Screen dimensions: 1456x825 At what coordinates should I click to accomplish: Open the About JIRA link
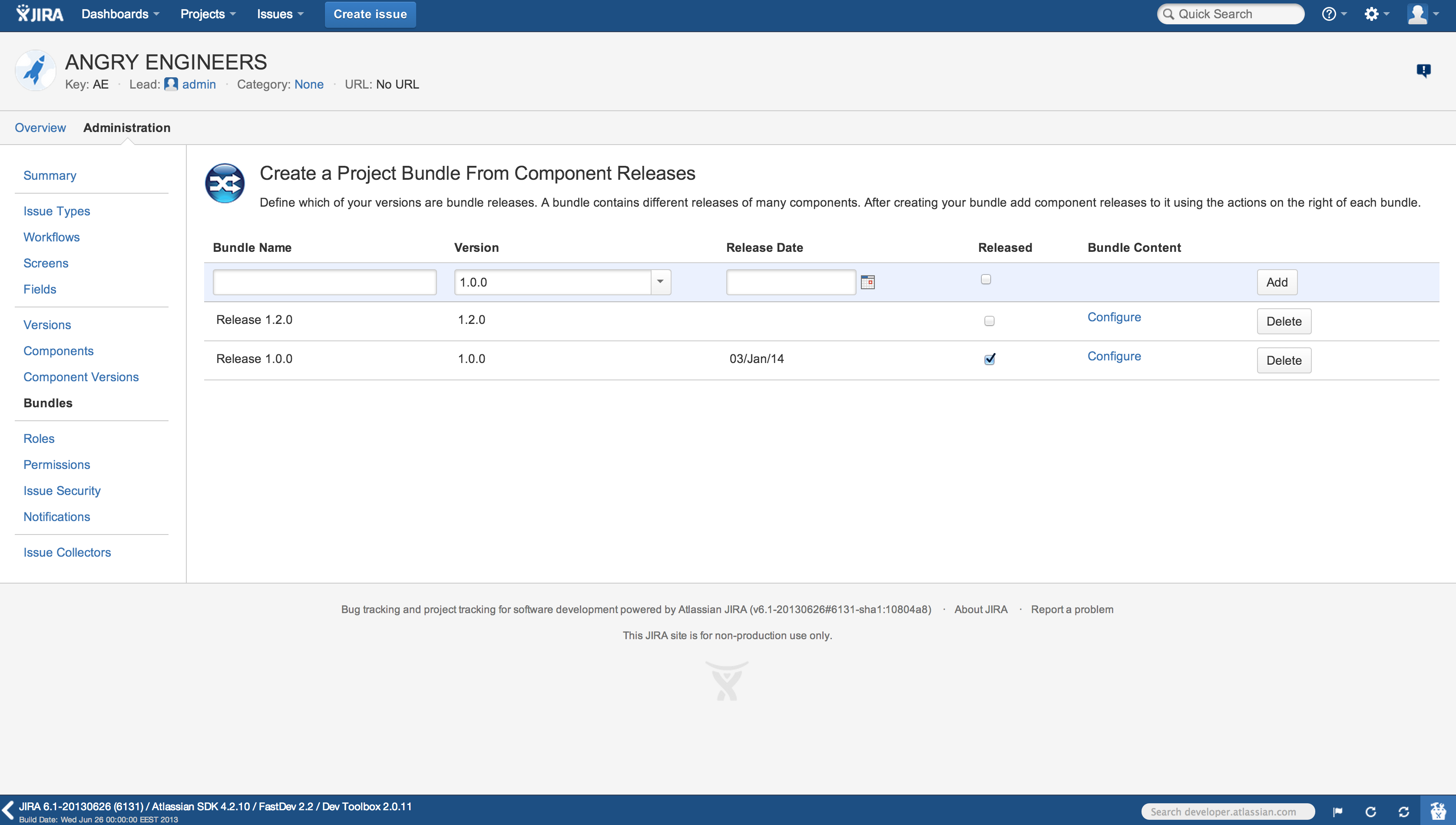[980, 610]
